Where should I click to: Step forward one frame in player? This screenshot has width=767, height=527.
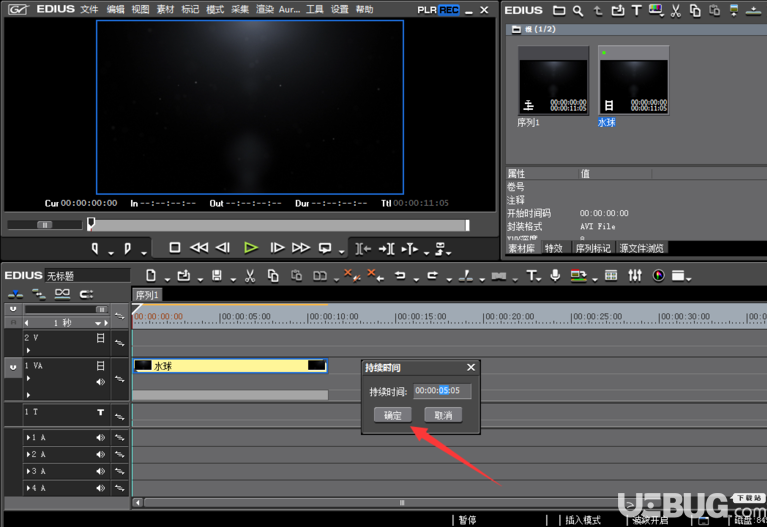277,248
